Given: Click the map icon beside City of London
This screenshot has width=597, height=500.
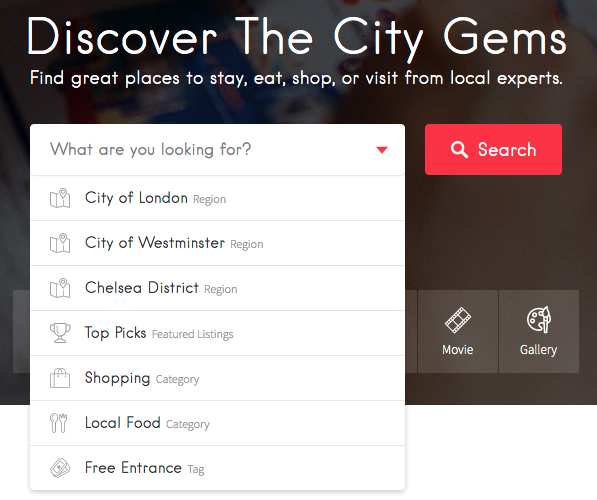Looking at the screenshot, I should point(60,198).
